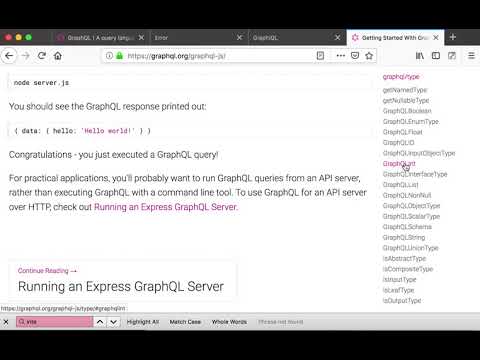
Task: Open GraphQLNonNull in sidebar
Action: pyautogui.click(x=407, y=195)
